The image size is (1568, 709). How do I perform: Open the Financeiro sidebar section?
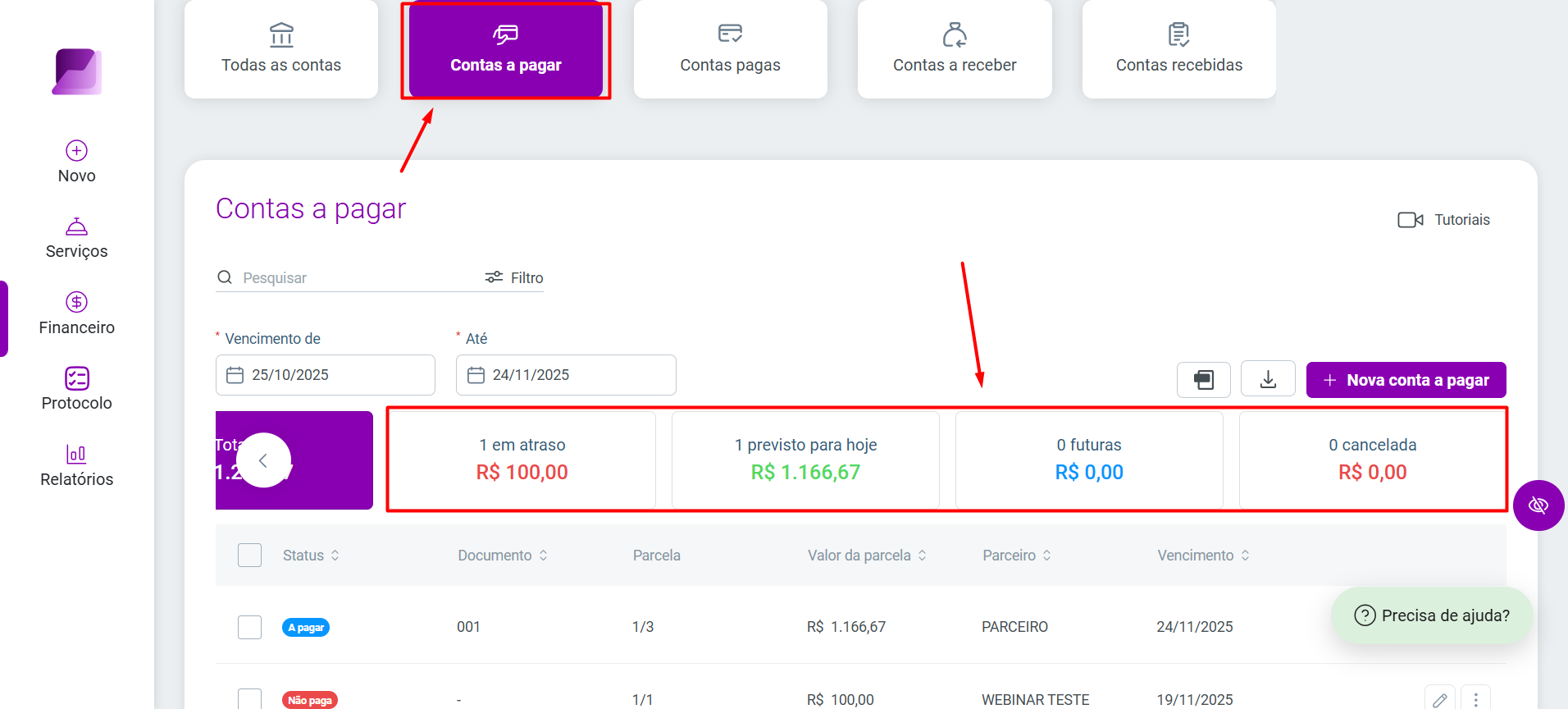77,313
